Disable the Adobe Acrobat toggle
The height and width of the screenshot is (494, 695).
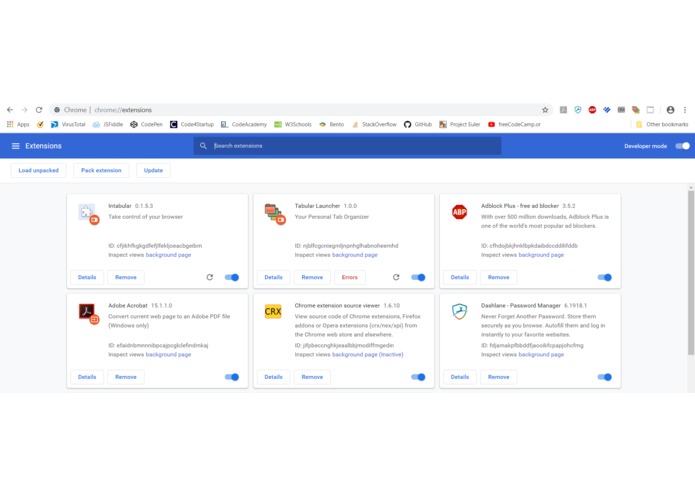coord(232,377)
